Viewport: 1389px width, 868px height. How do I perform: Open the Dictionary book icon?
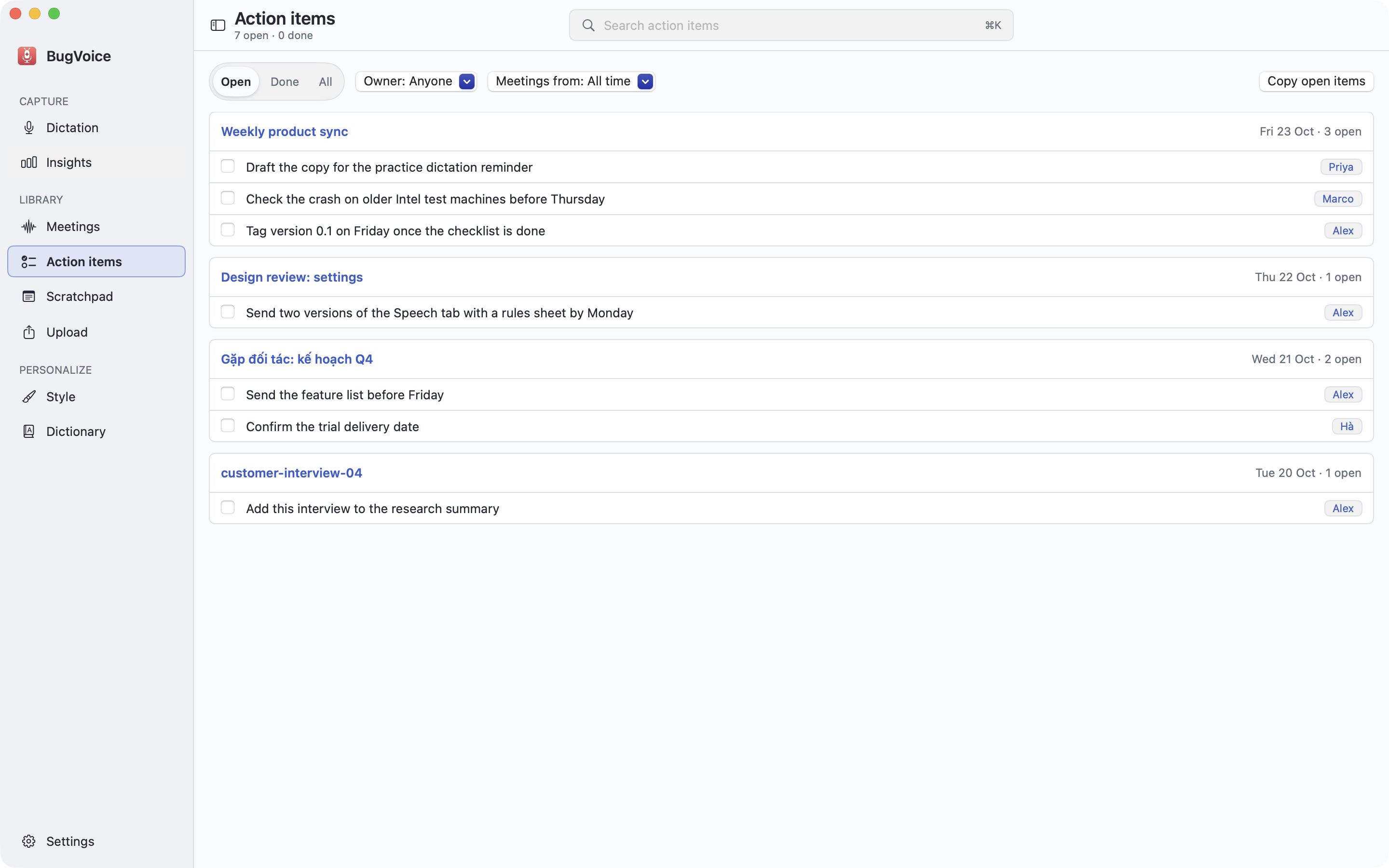click(x=29, y=431)
